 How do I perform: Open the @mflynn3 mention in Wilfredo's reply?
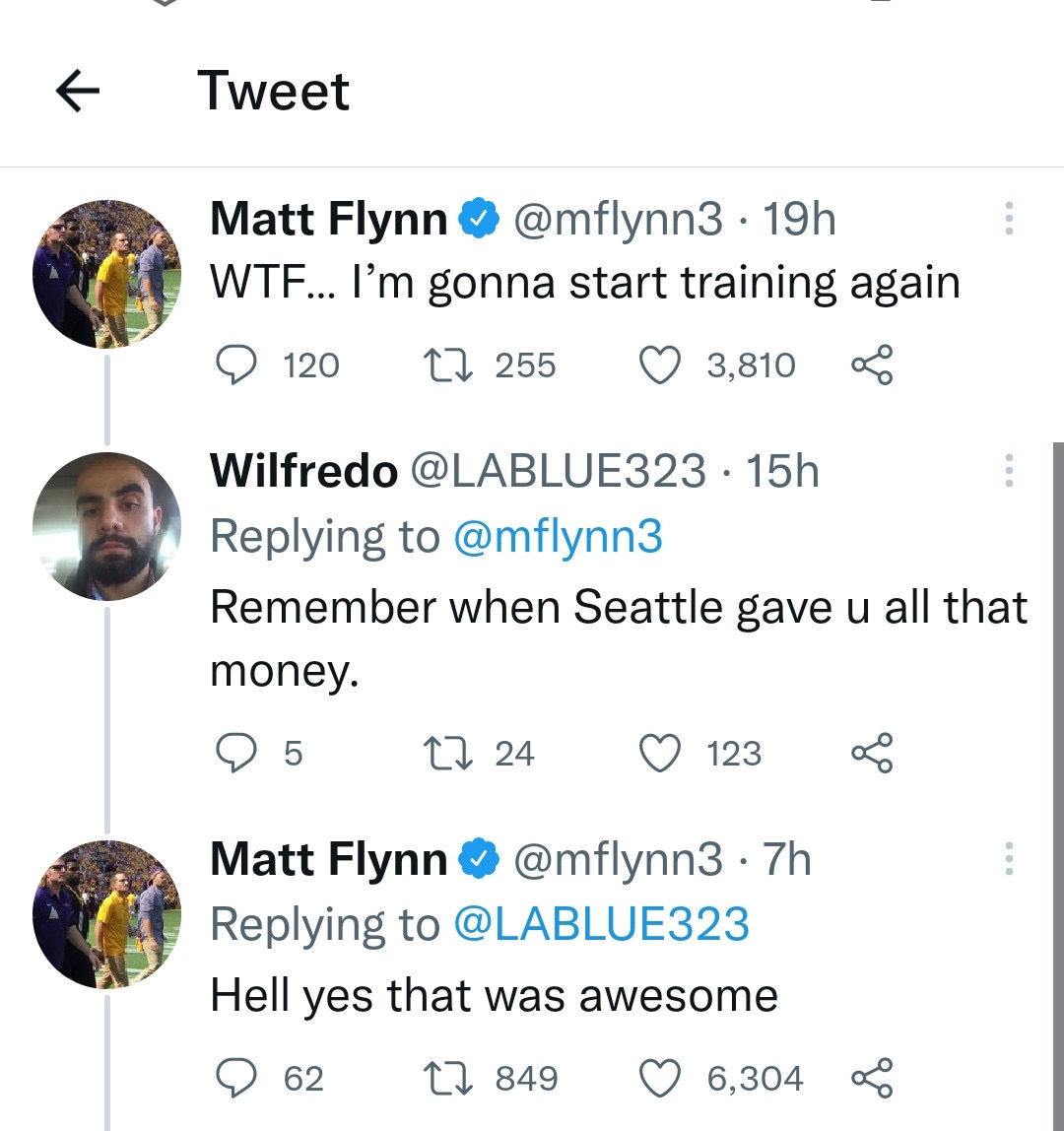click(x=557, y=537)
